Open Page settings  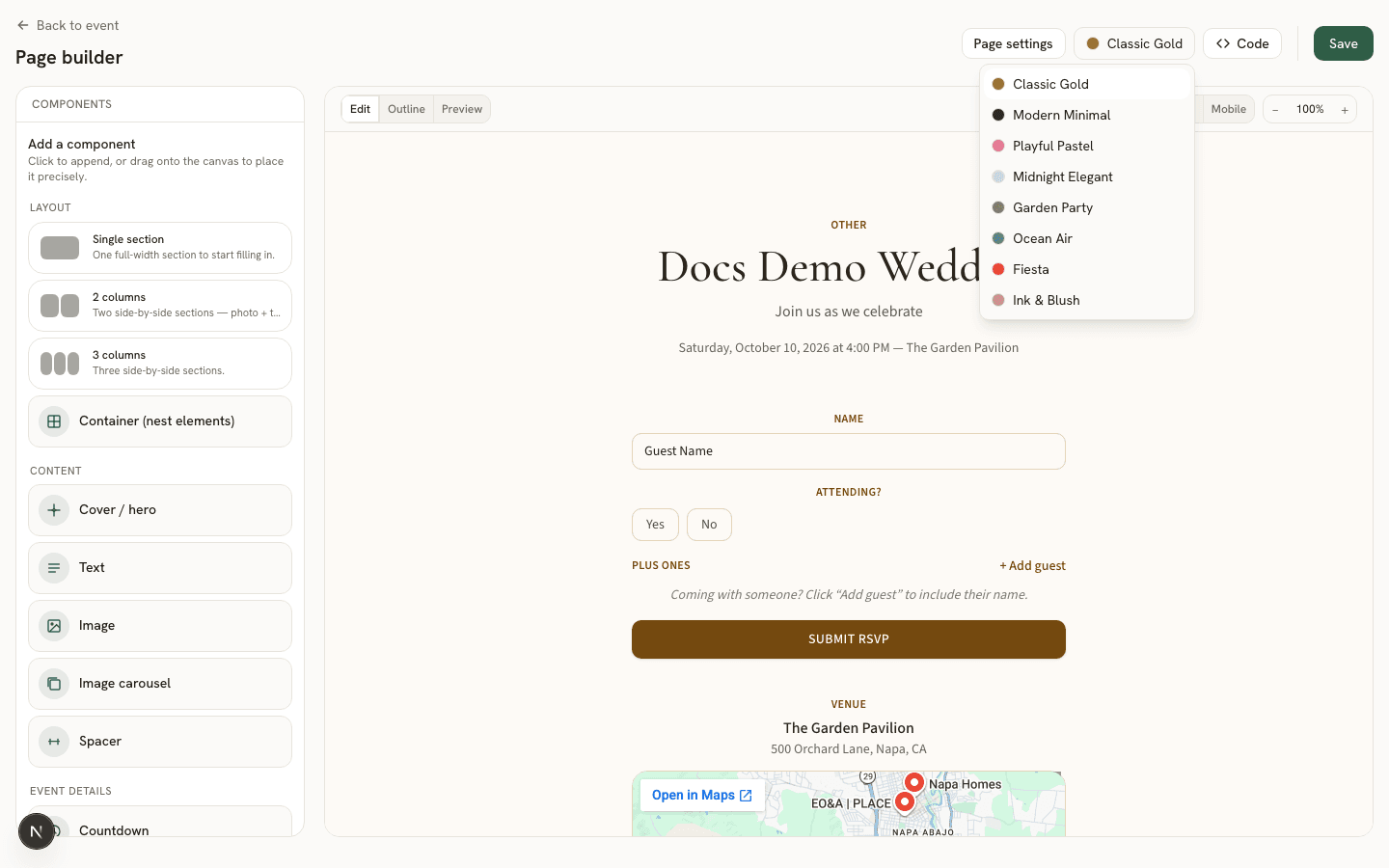pos(1013,43)
